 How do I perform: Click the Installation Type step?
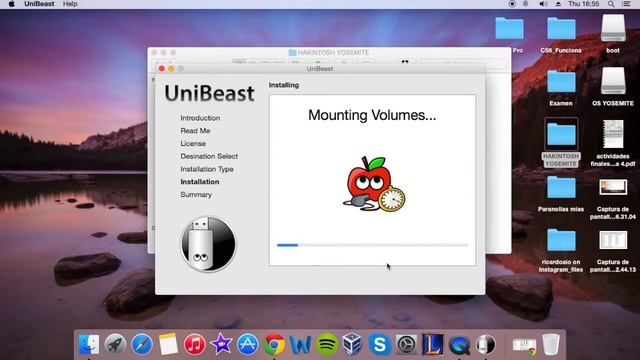[x=207, y=169]
